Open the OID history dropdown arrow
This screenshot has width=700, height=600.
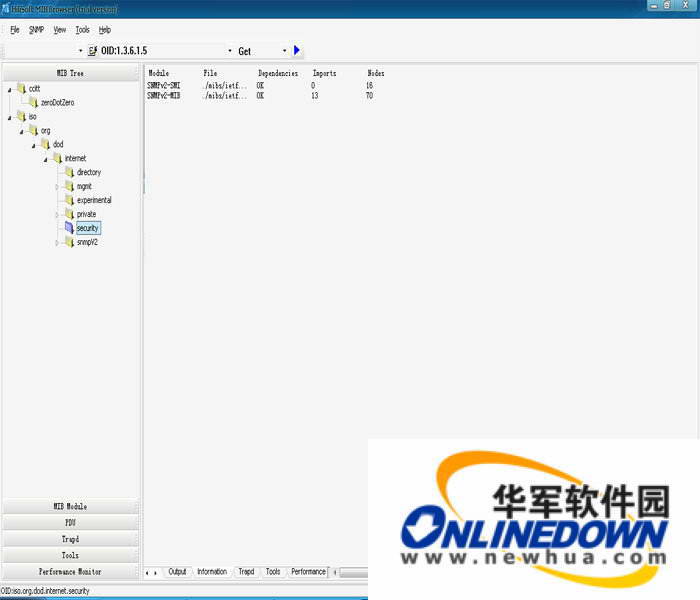230,51
